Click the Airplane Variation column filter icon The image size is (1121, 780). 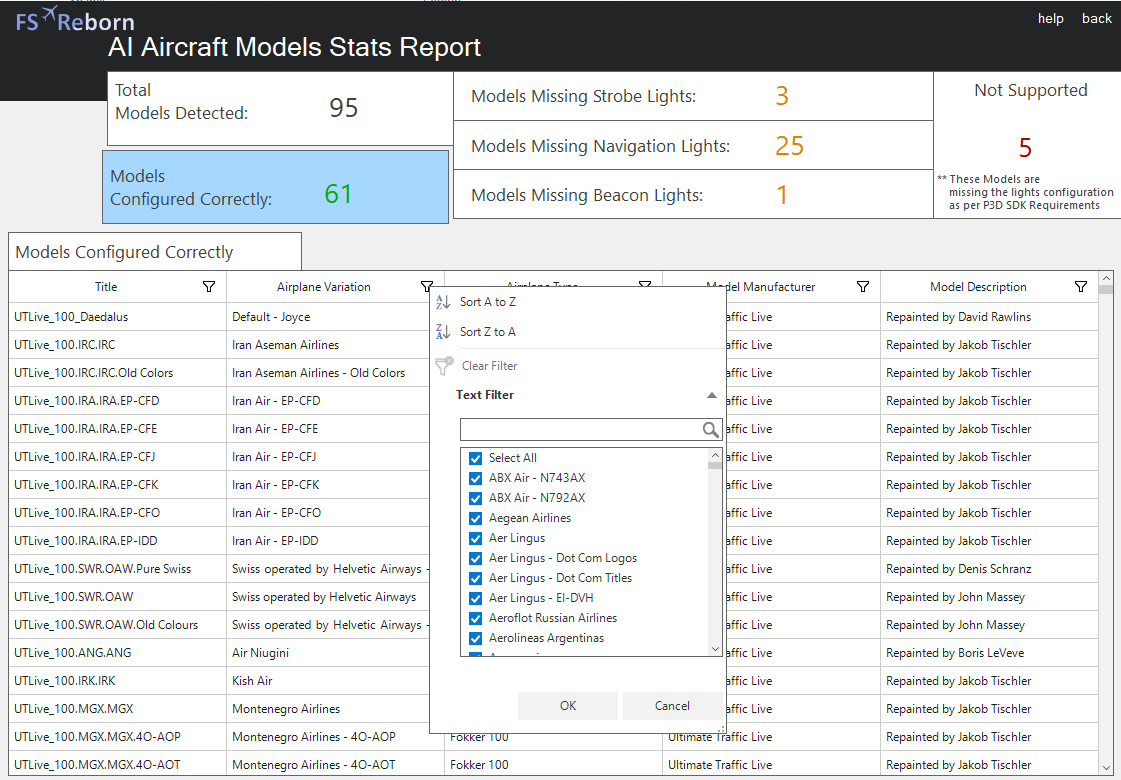click(x=427, y=287)
